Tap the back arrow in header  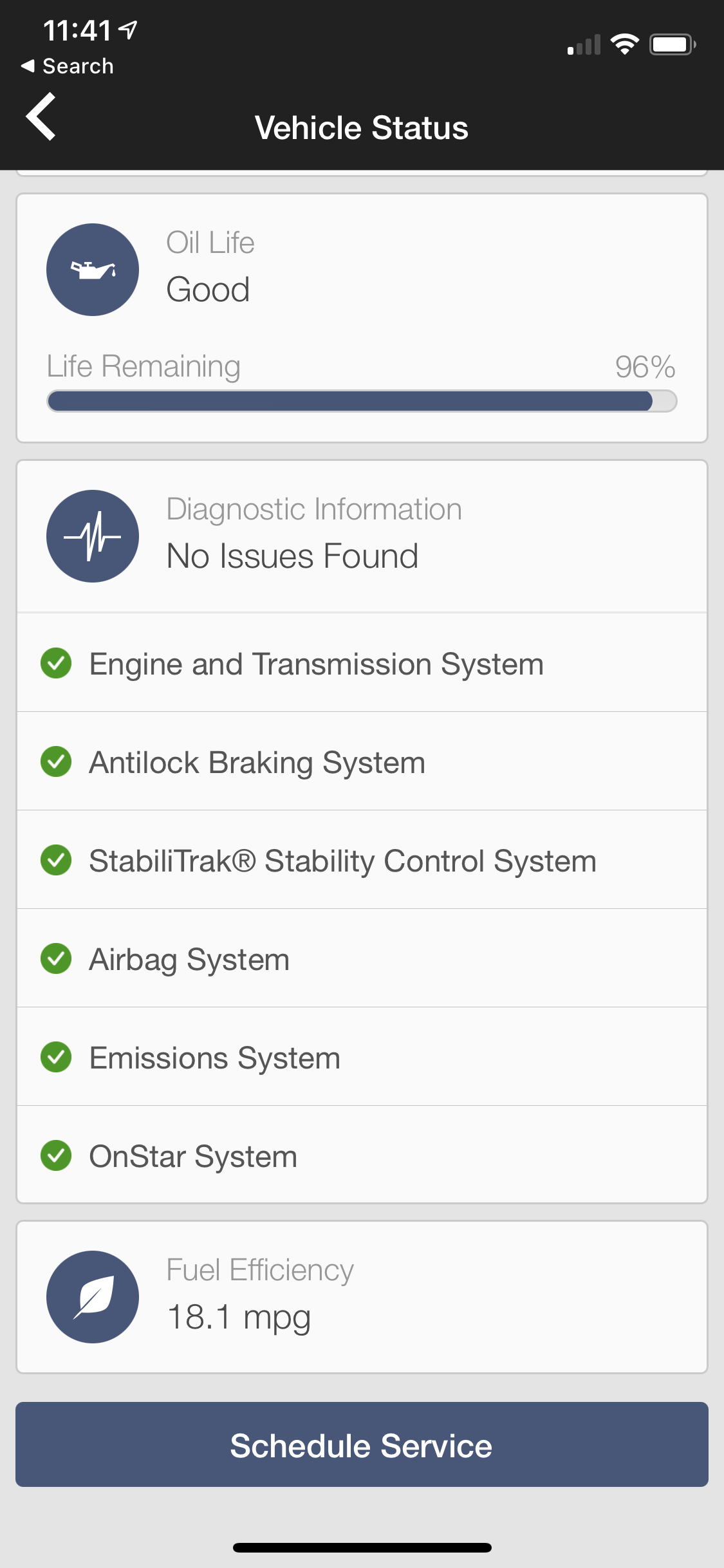point(41,117)
